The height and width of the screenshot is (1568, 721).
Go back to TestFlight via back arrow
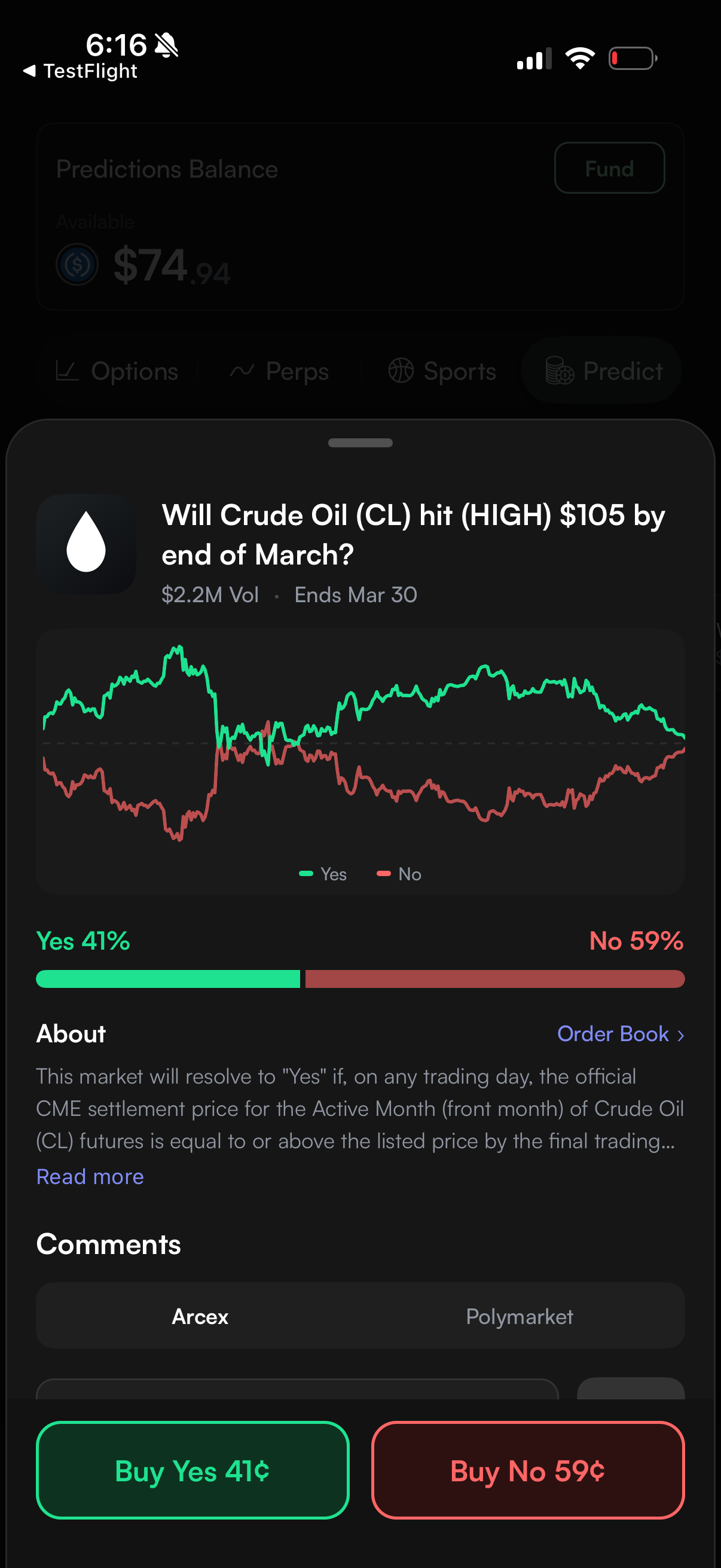29,71
